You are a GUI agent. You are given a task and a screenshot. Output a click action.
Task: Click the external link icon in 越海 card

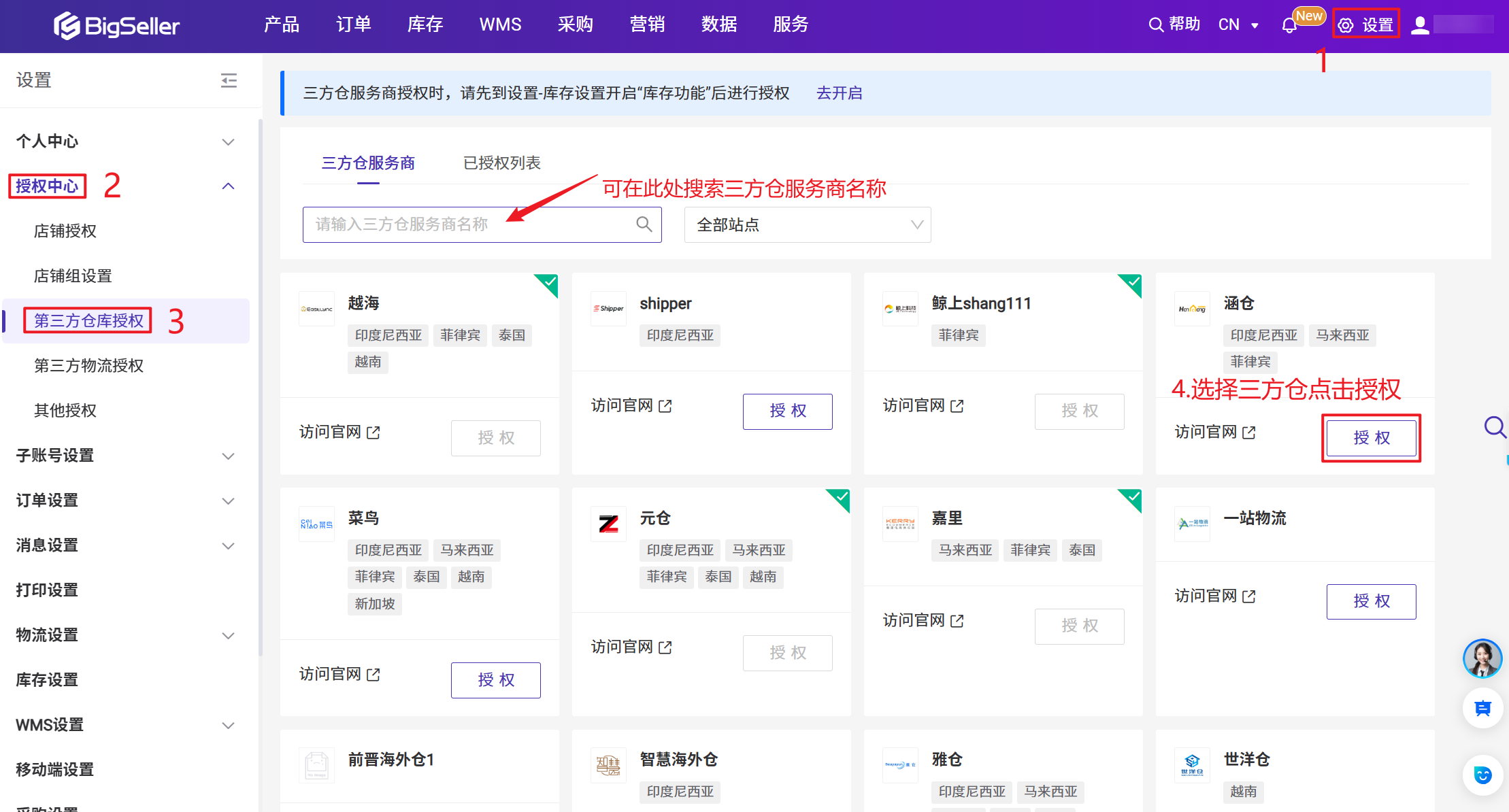(373, 433)
